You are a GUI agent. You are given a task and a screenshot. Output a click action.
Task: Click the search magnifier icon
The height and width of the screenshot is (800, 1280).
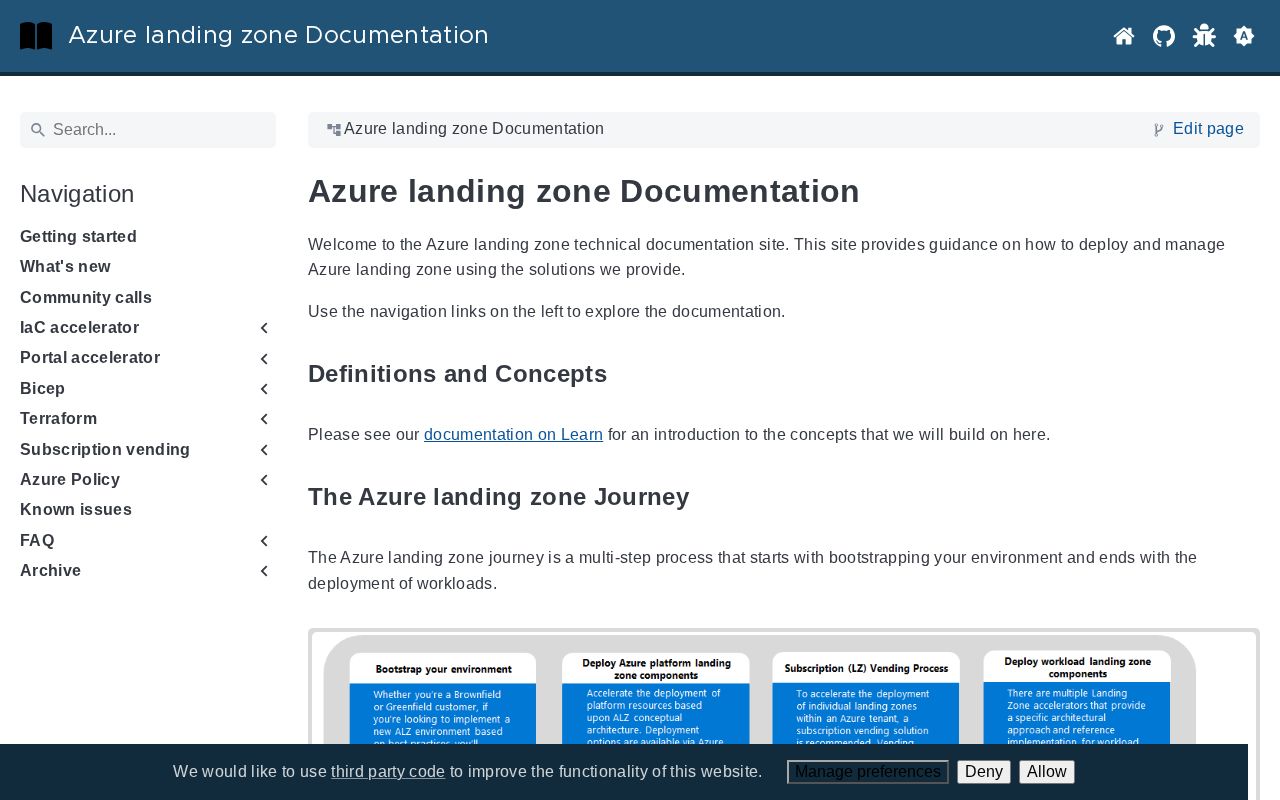click(38, 130)
